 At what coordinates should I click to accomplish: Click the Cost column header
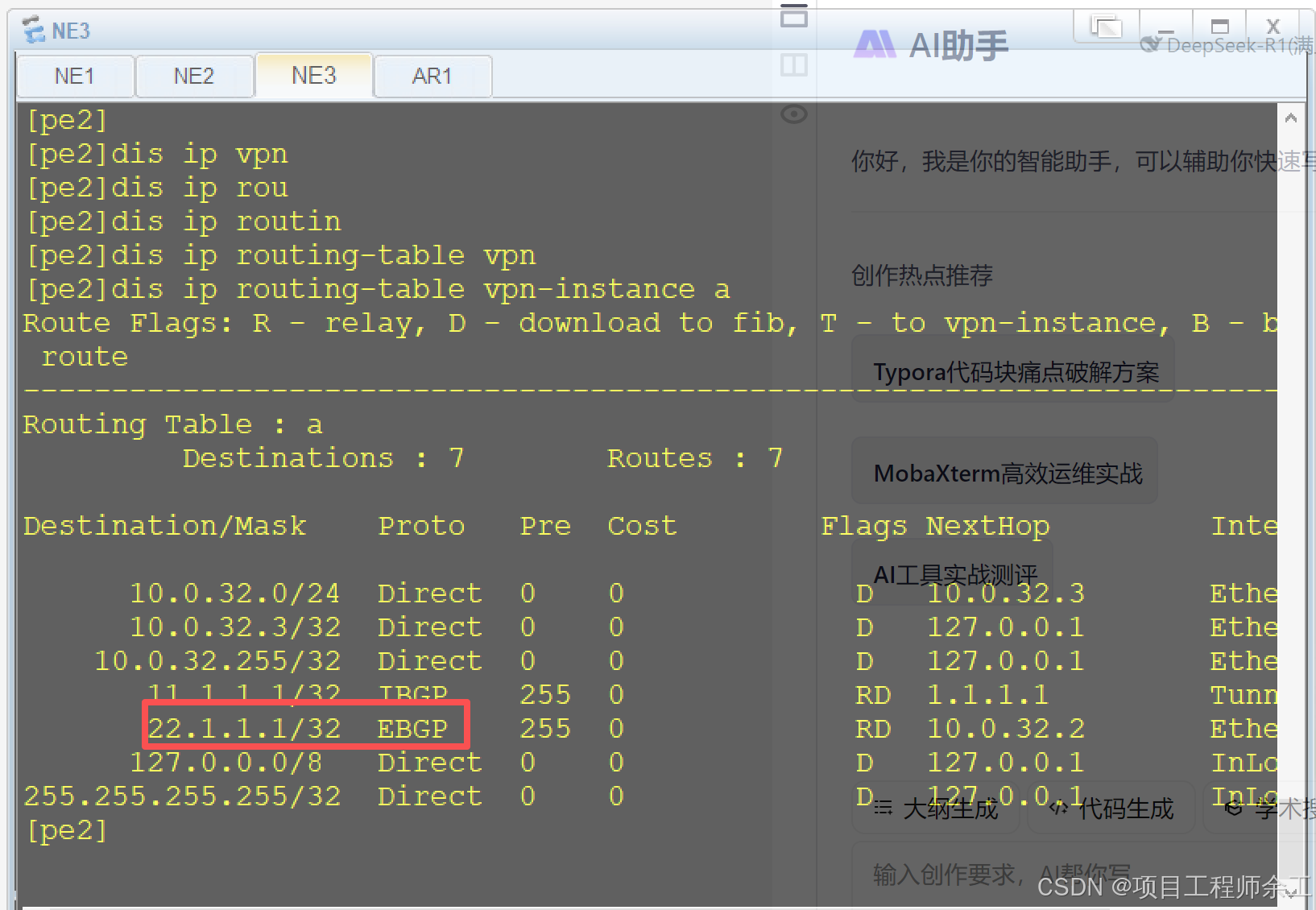[642, 526]
